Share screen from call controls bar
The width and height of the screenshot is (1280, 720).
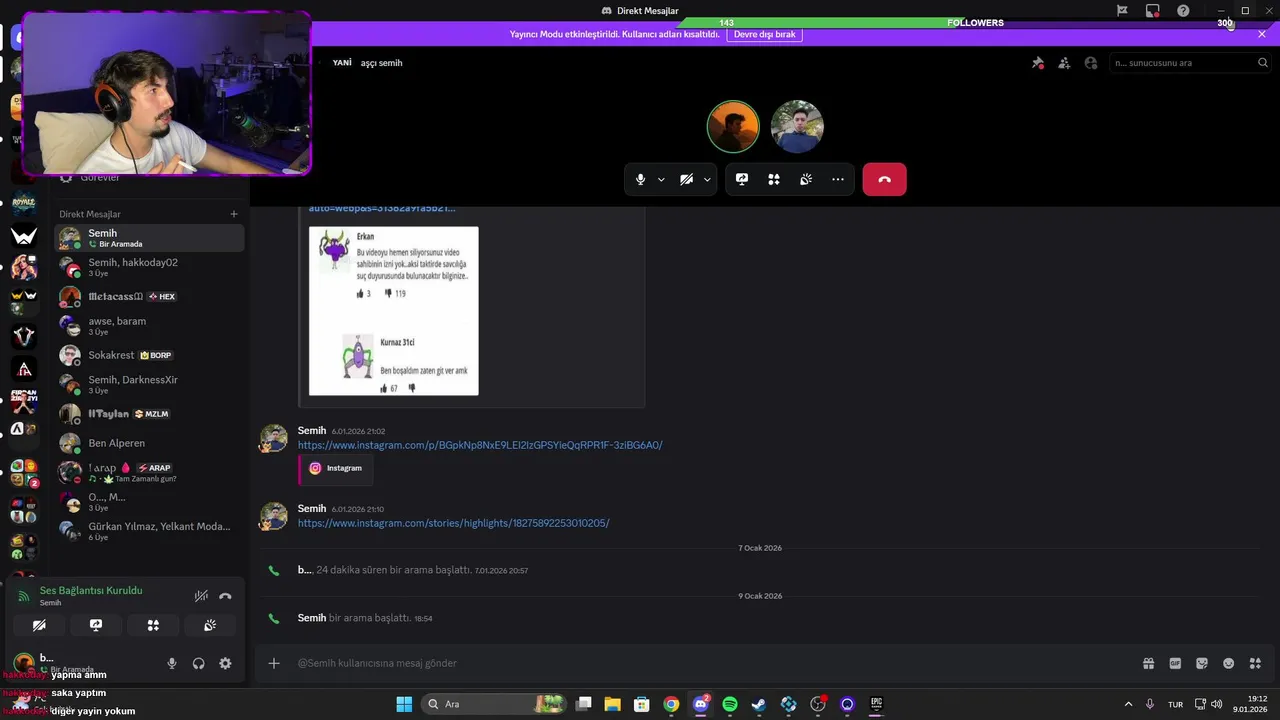point(742,180)
